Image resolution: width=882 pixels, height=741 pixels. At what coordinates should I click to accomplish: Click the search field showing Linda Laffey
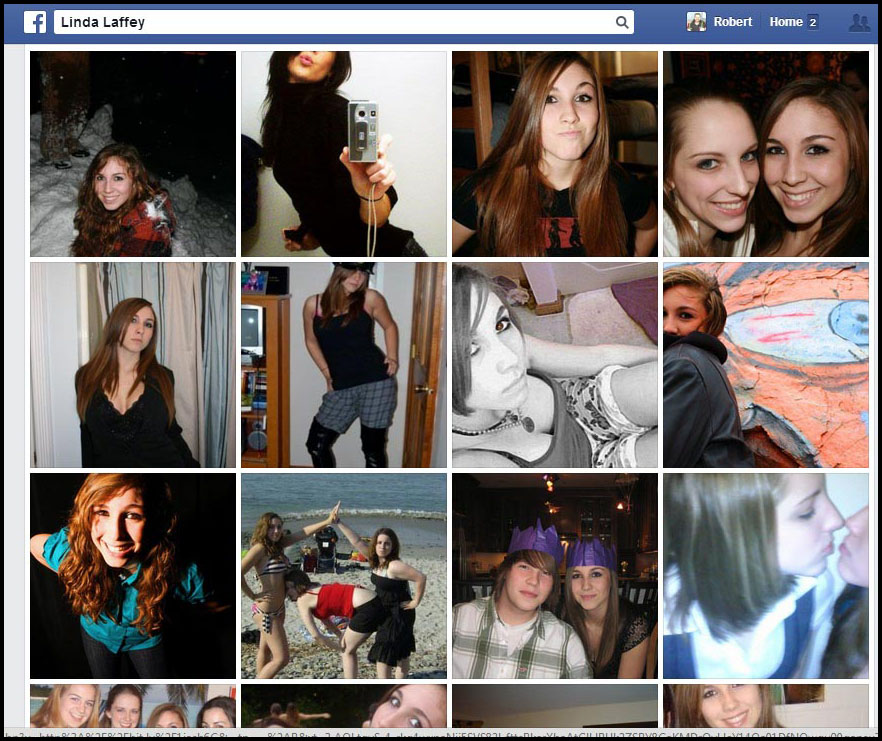coord(330,22)
